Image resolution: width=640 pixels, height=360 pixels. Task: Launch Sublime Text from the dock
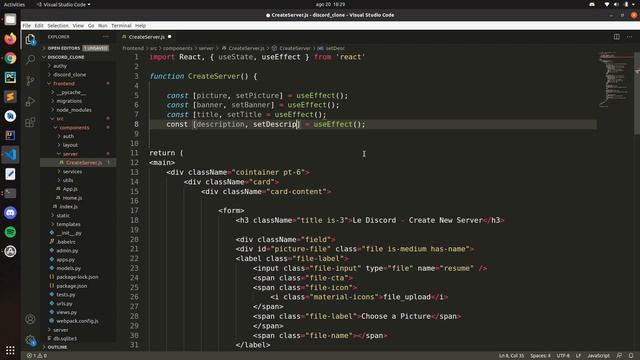point(10,97)
